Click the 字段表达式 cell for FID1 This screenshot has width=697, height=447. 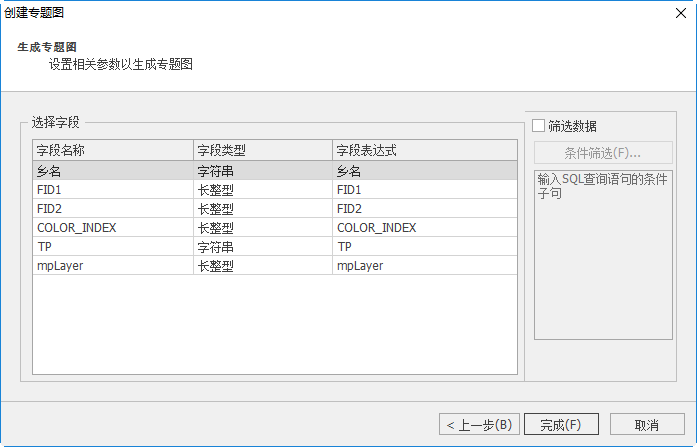424,189
